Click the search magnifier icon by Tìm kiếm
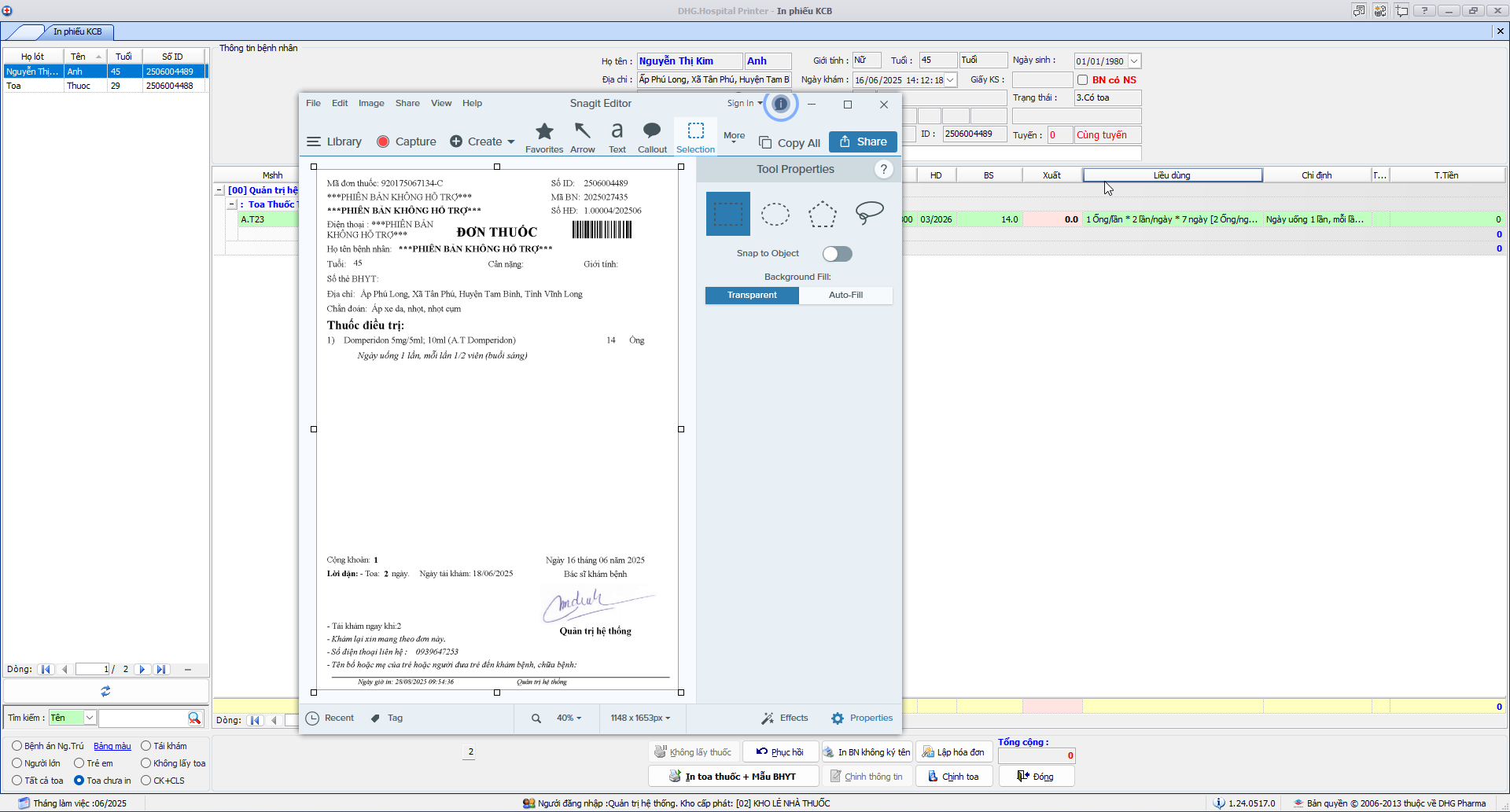 pos(194,718)
